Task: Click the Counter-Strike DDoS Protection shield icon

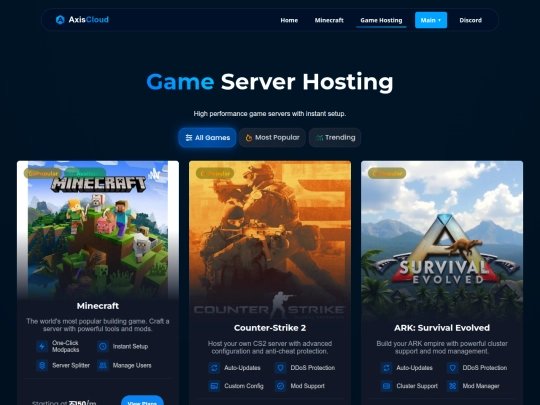Action: tap(280, 368)
